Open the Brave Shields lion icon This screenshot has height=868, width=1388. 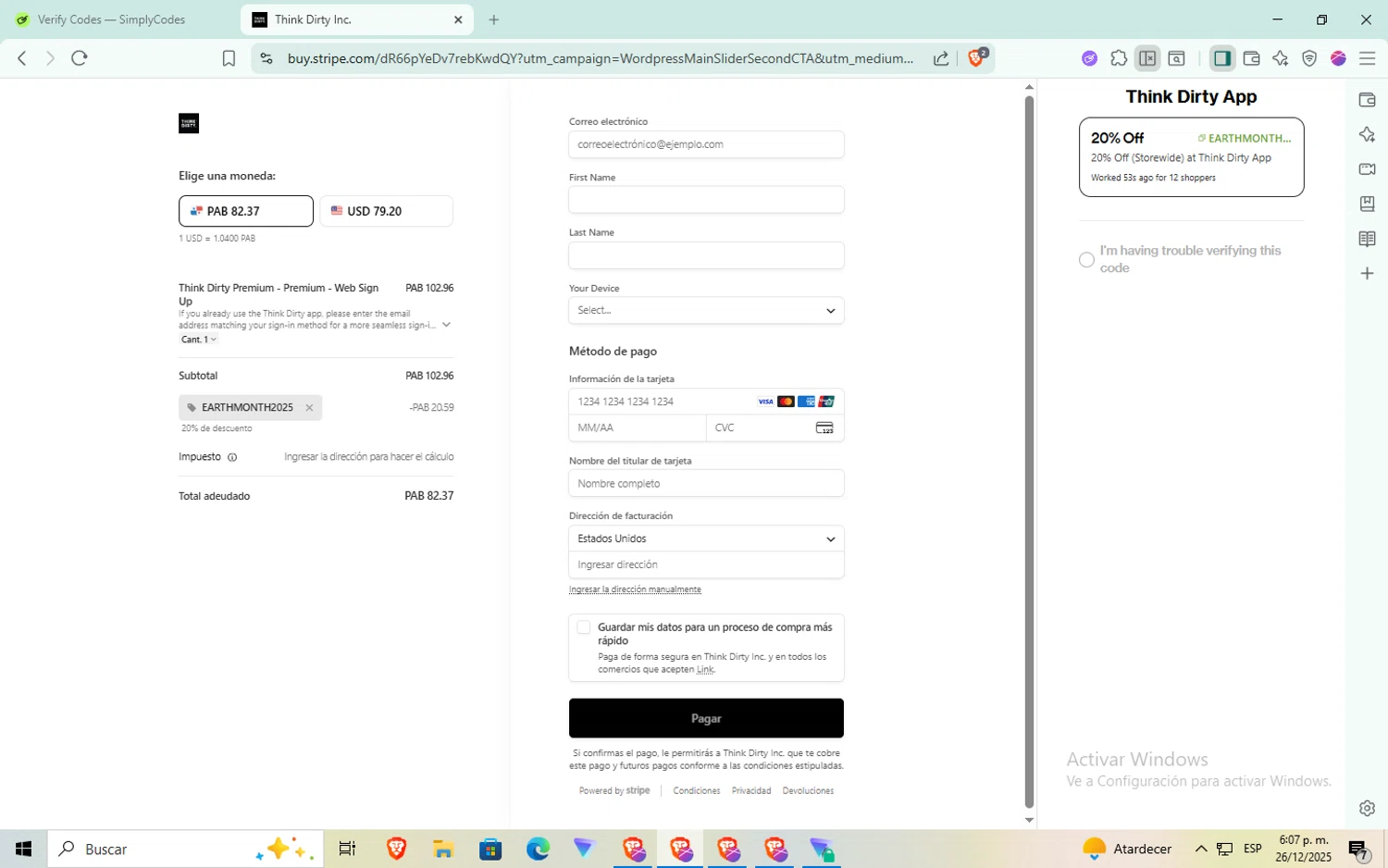tap(977, 57)
